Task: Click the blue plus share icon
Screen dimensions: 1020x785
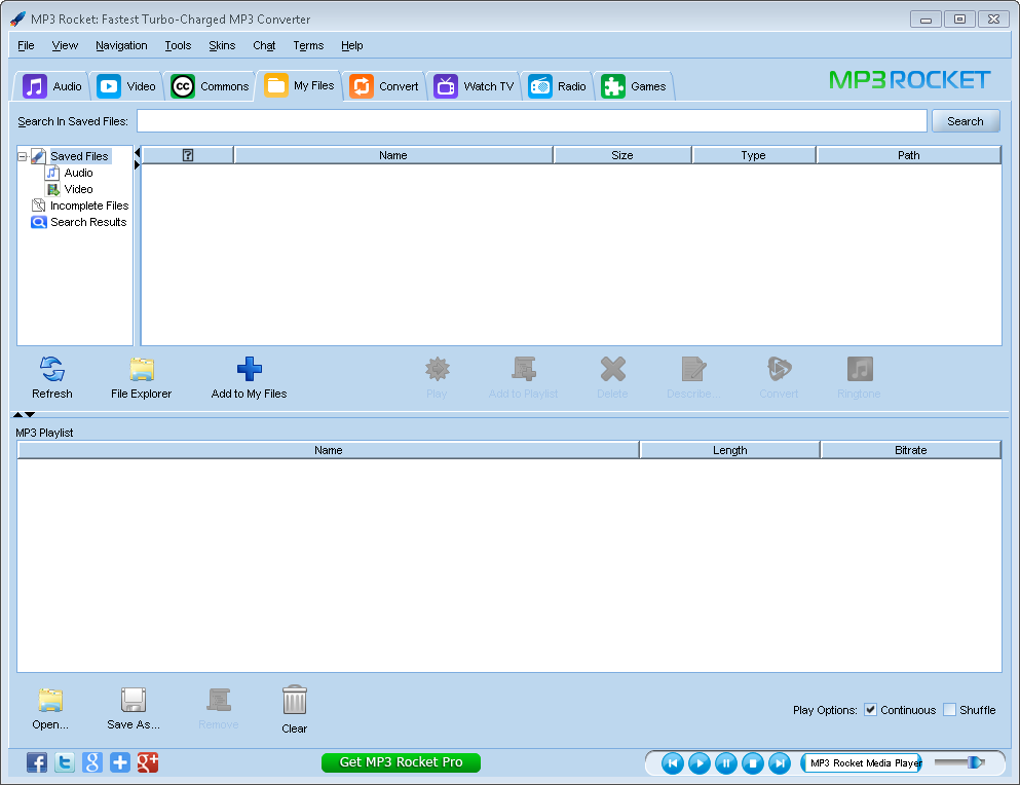Action: (120, 762)
